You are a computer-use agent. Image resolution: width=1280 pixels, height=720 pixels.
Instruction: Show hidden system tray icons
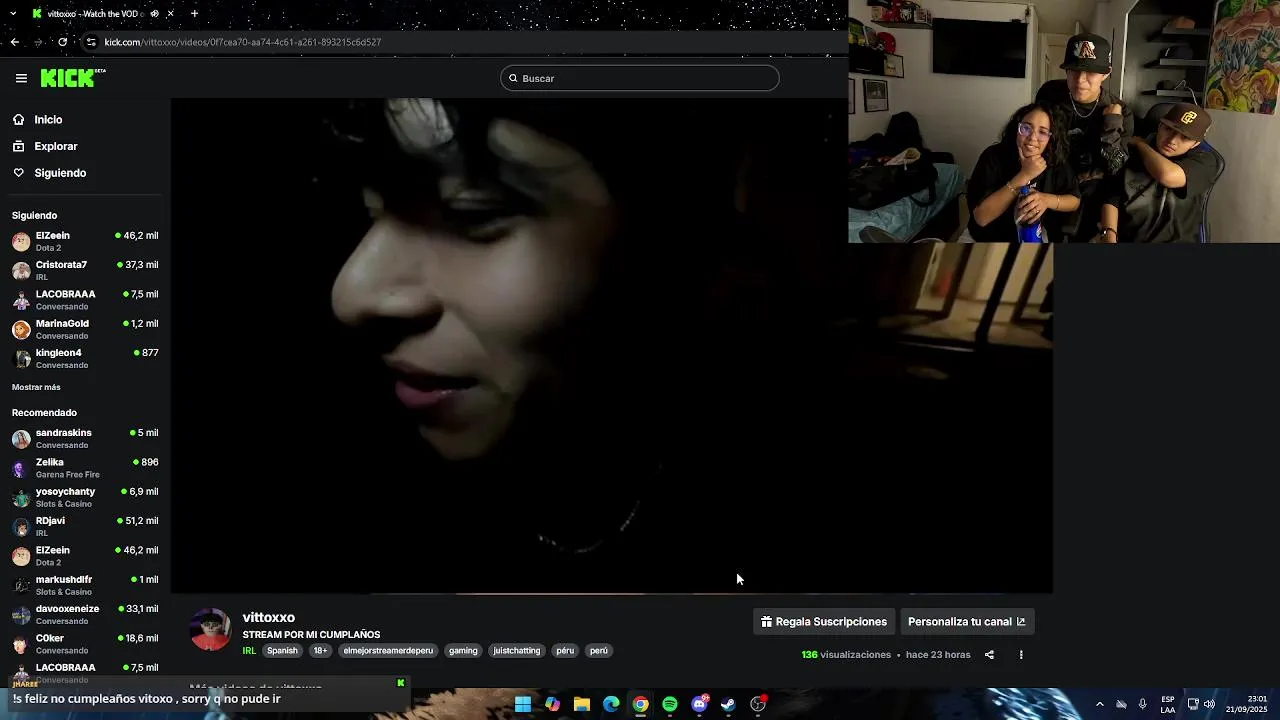point(1099,704)
